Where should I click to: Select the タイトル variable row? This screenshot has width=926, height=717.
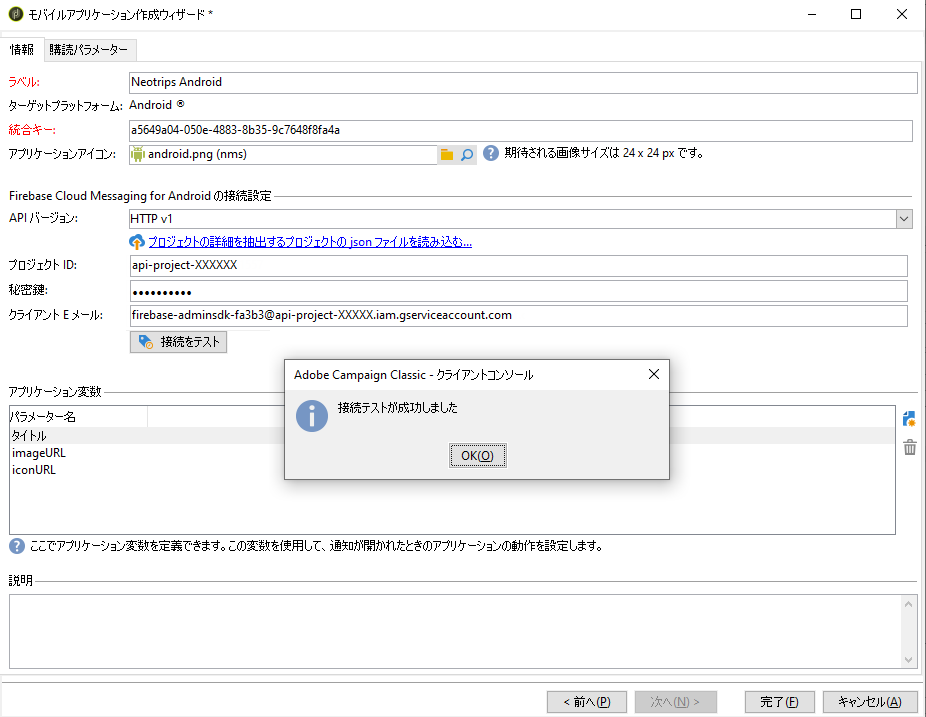[452, 436]
